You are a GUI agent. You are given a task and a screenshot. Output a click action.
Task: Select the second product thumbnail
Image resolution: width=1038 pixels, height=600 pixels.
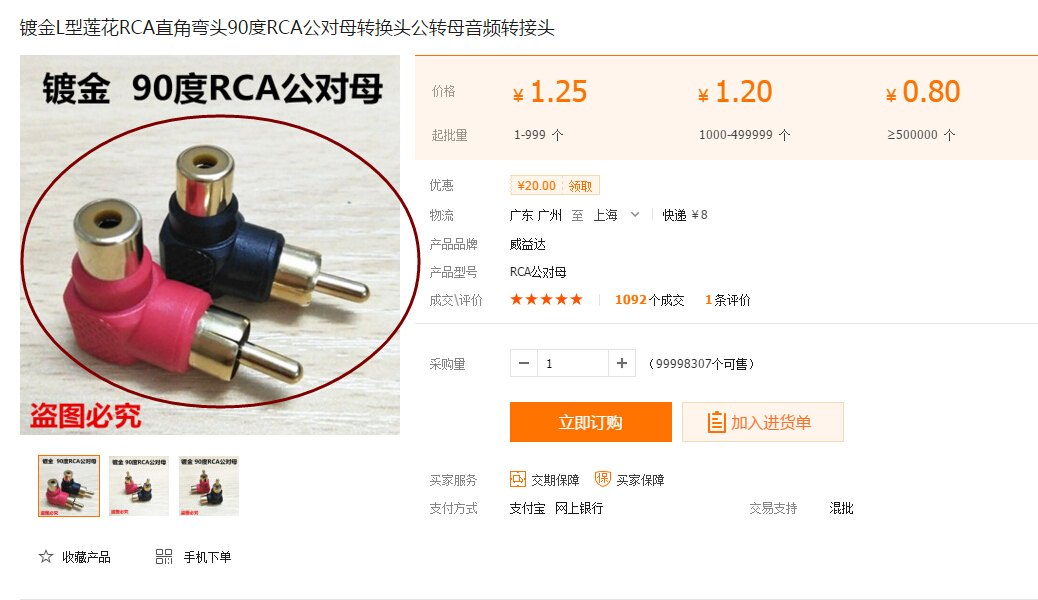click(x=139, y=486)
